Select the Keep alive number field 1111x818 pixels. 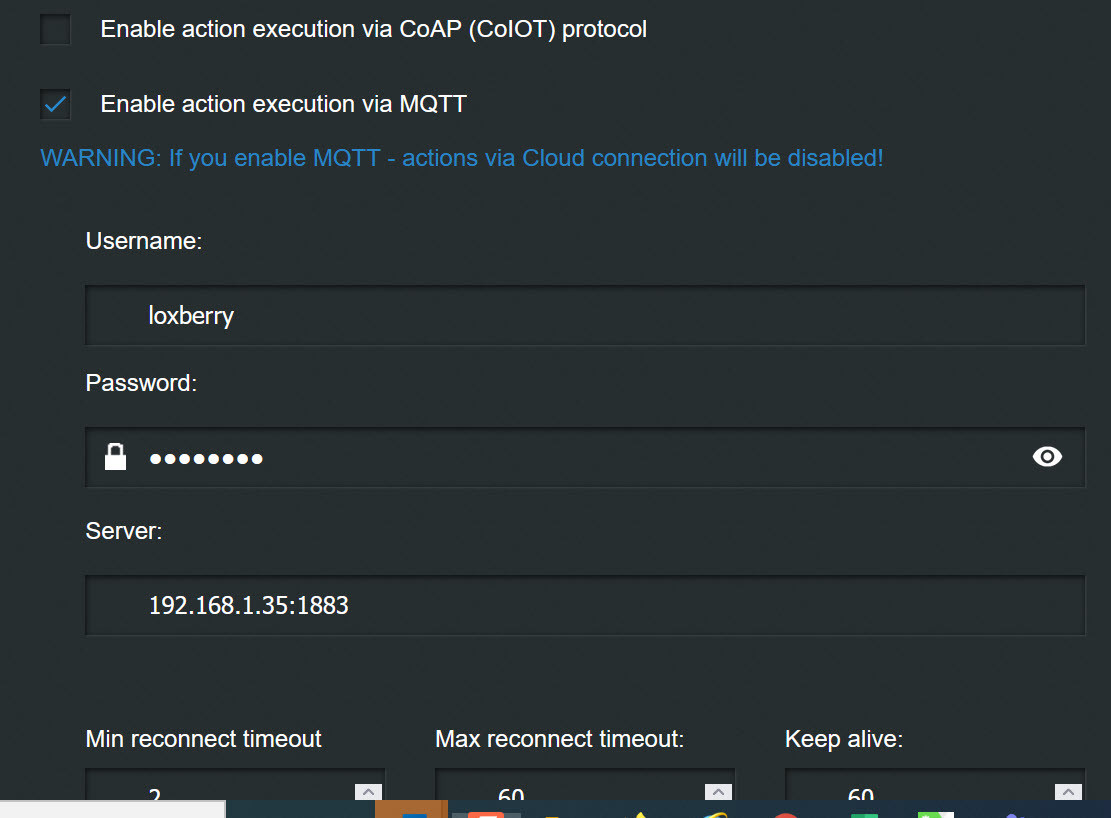(x=920, y=792)
